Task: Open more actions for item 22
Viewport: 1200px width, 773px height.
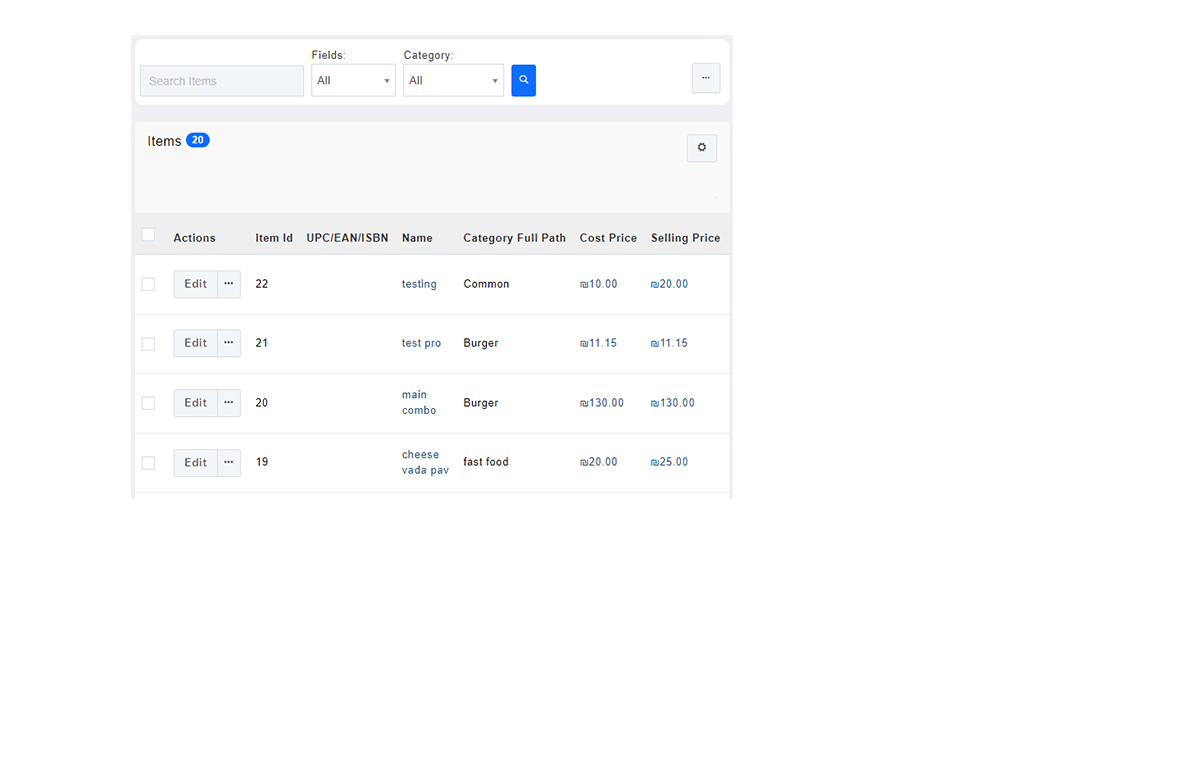Action: click(x=229, y=284)
